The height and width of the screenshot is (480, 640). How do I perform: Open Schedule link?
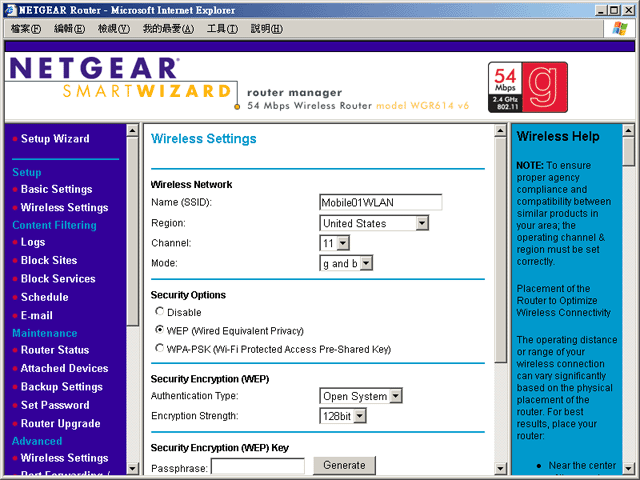pos(44,297)
